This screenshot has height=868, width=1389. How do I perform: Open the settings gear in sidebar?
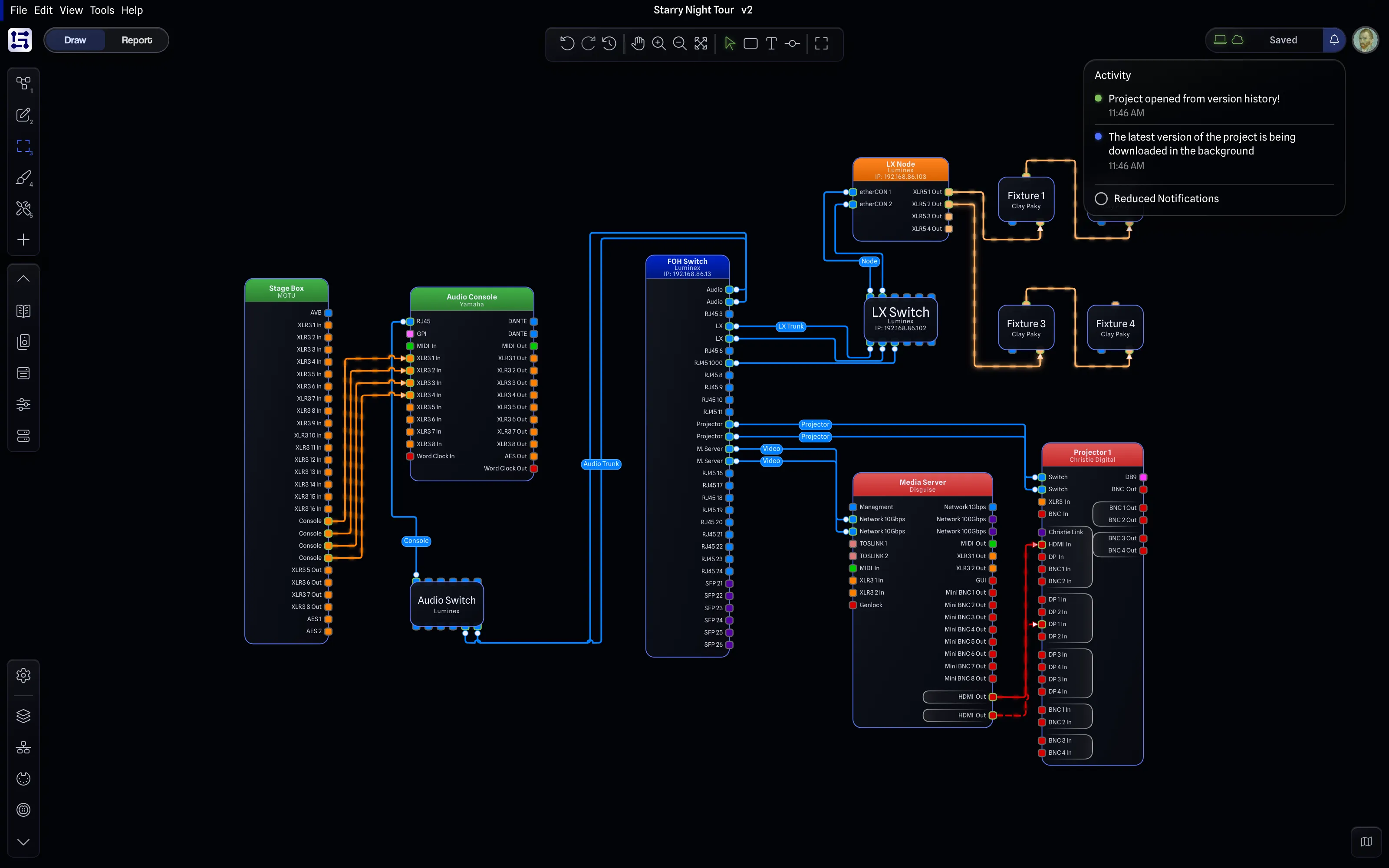[23, 675]
